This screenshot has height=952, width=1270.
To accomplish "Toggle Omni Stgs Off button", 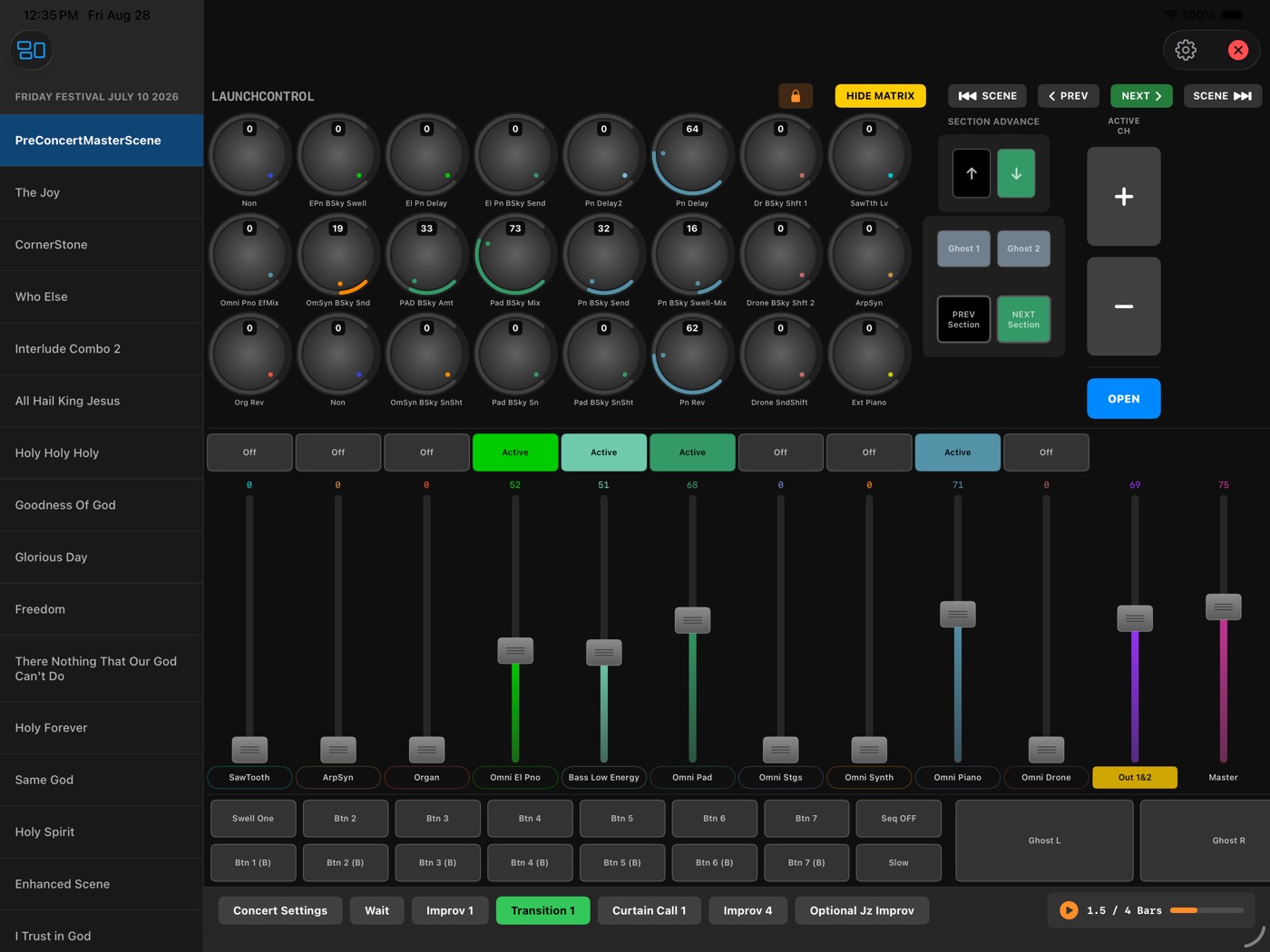I will pos(781,452).
